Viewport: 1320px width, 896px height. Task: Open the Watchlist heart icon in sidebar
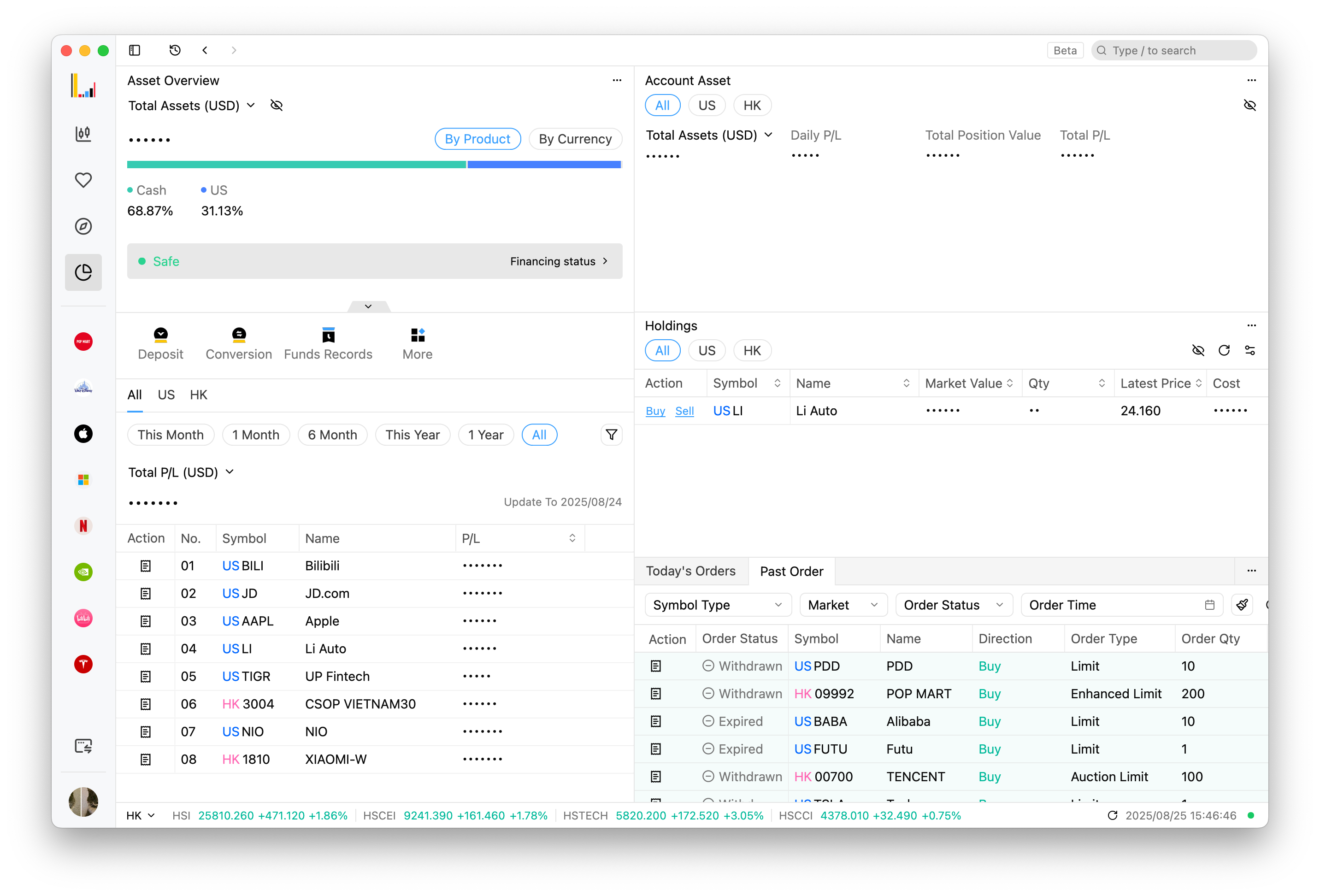tap(83, 180)
